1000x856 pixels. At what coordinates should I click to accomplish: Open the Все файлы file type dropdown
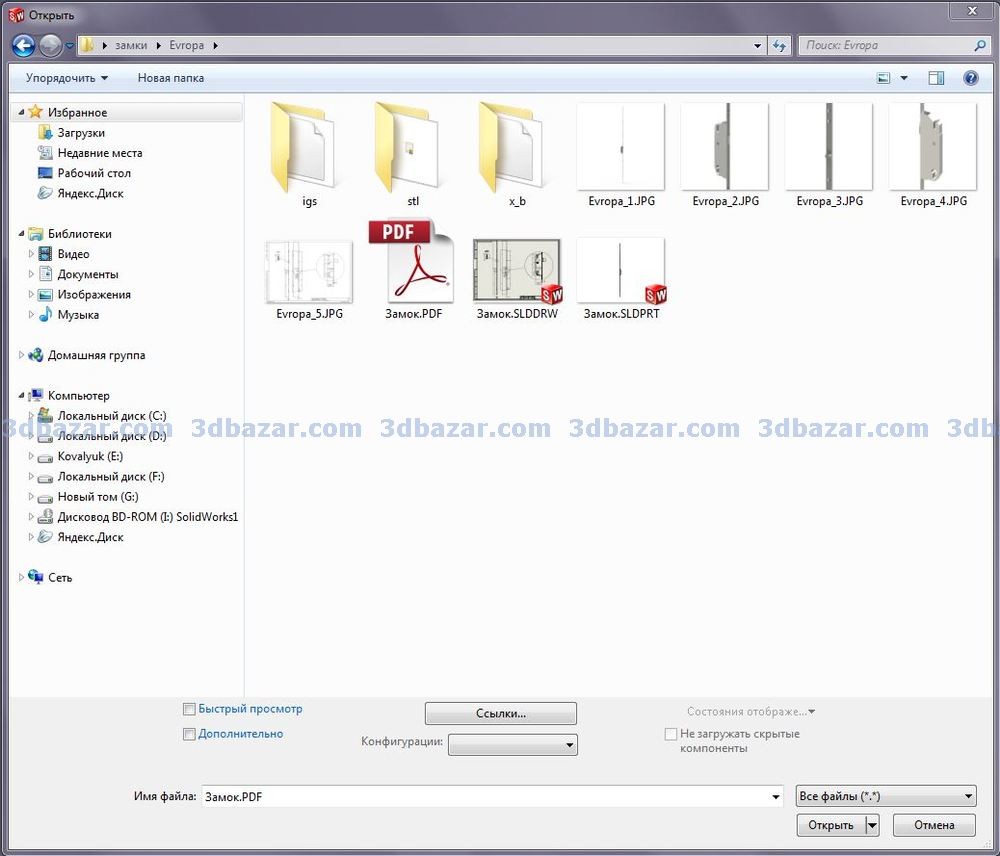tap(885, 796)
